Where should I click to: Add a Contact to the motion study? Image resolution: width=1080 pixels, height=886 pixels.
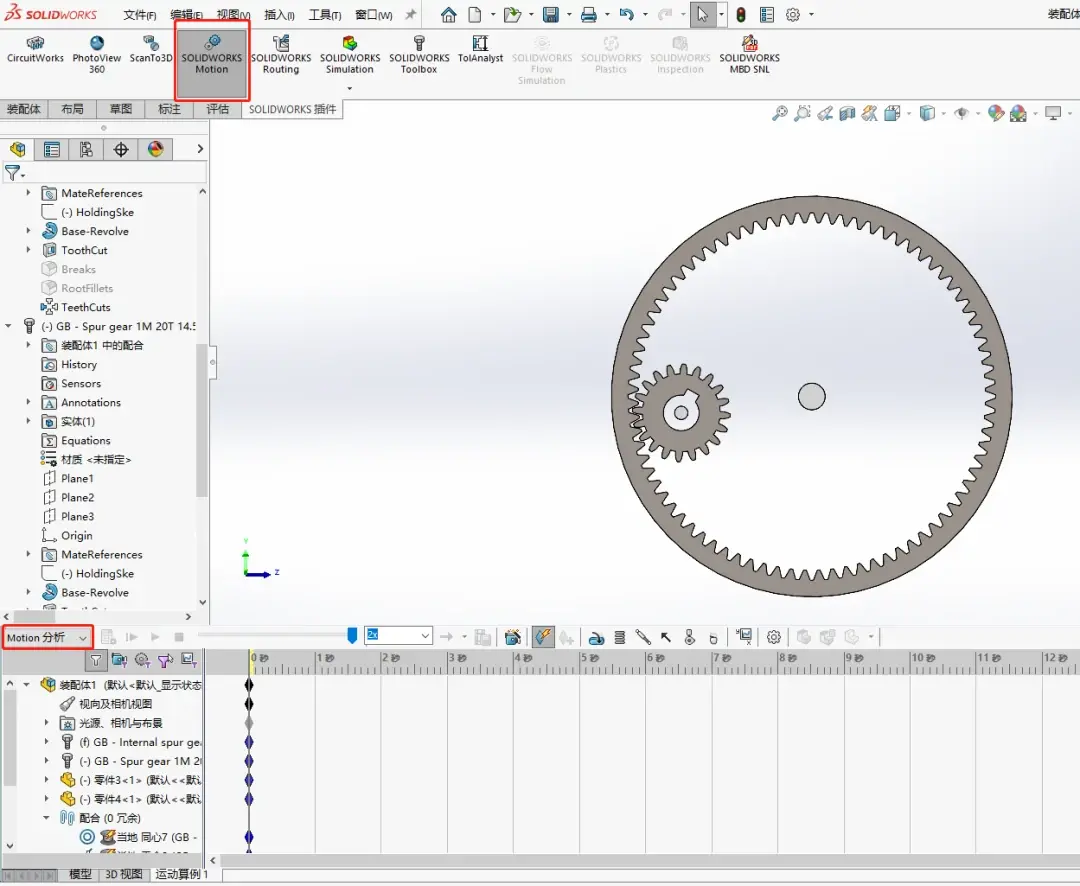[x=689, y=638]
